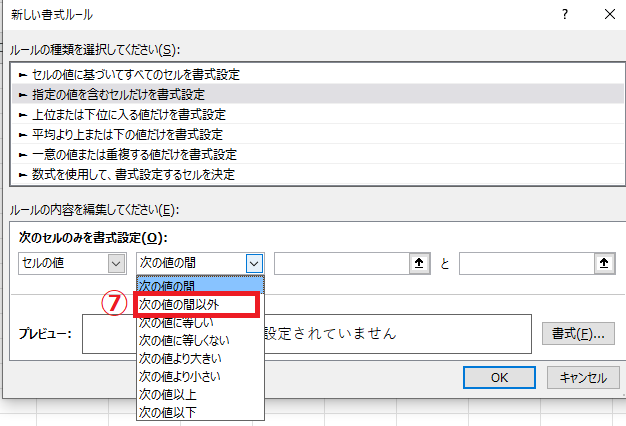
Task: Click the help question mark icon
Action: (565, 15)
